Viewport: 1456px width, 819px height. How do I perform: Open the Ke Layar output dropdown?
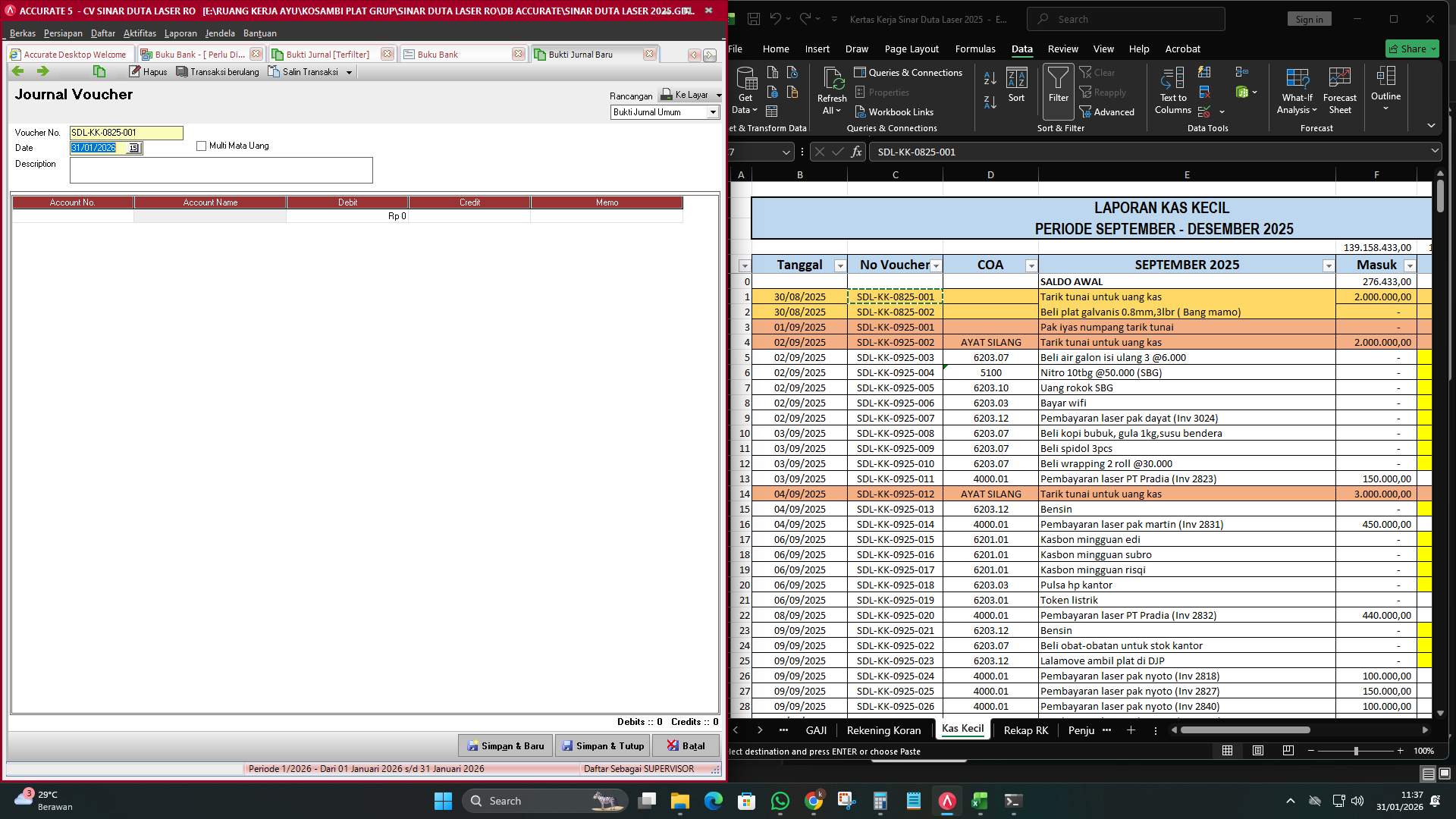pyautogui.click(x=719, y=96)
